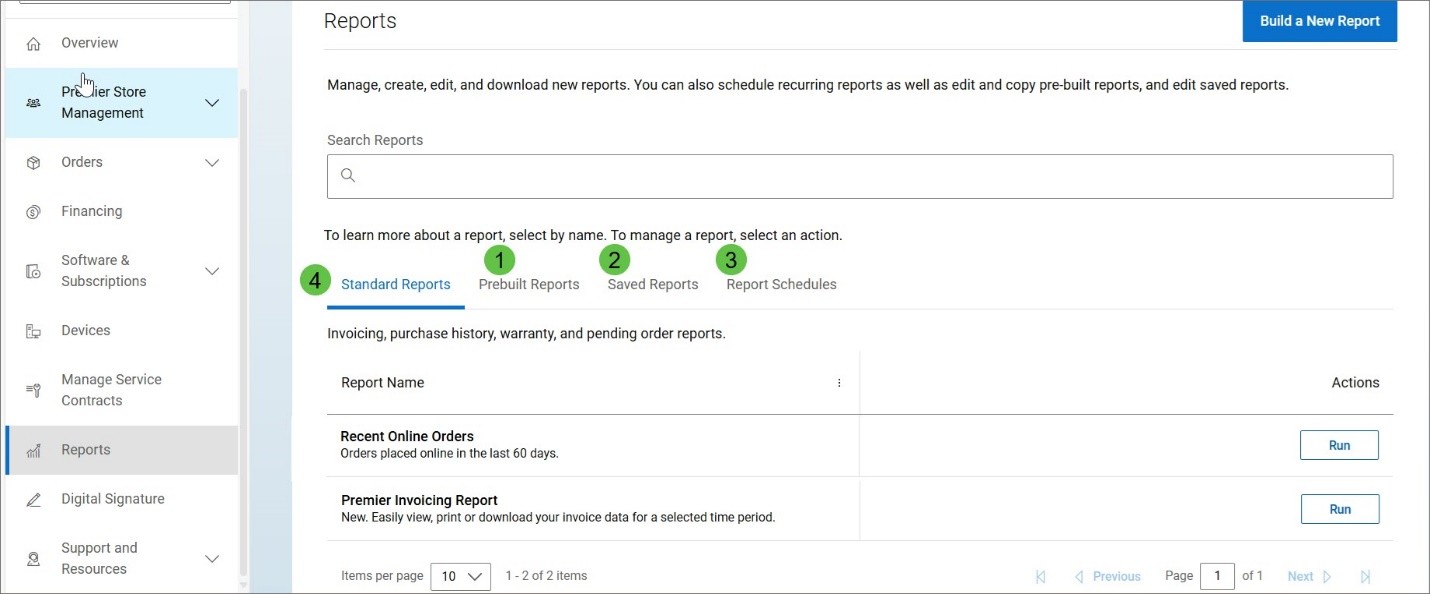Screen dimensions: 1430x594
Task: Click the search magnifier in Search Reports
Action: 347,175
